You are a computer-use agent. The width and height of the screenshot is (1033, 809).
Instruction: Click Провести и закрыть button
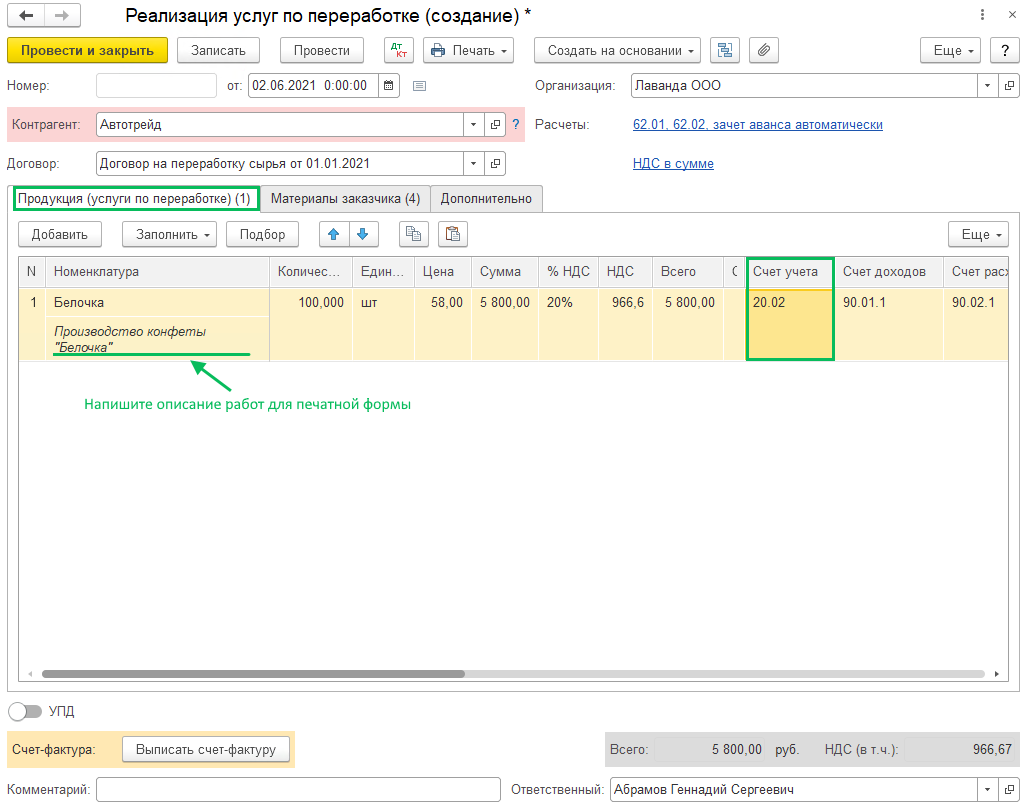[x=87, y=50]
